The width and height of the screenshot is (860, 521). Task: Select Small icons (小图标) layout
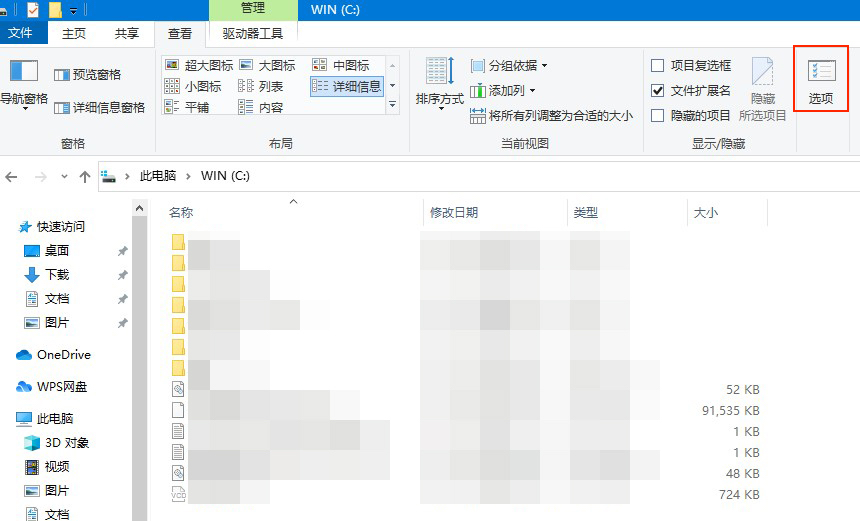pyautogui.click(x=193, y=86)
